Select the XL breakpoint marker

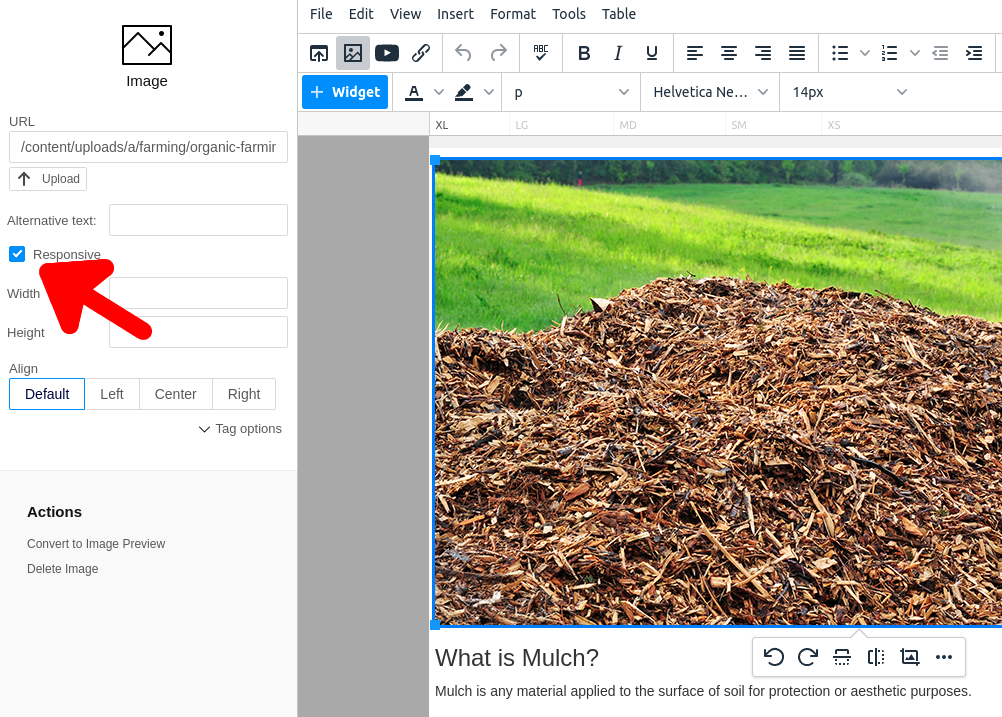coord(442,125)
